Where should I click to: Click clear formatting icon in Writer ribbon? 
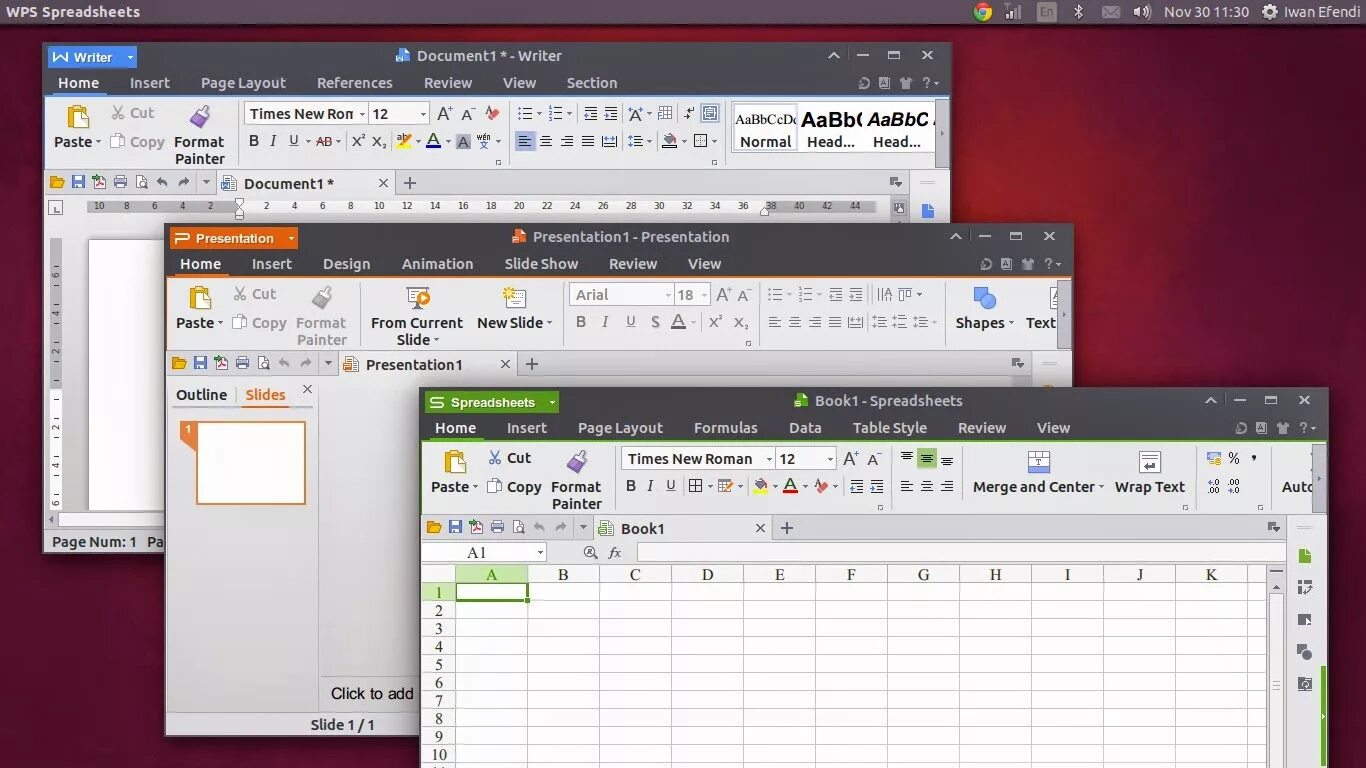(x=492, y=114)
